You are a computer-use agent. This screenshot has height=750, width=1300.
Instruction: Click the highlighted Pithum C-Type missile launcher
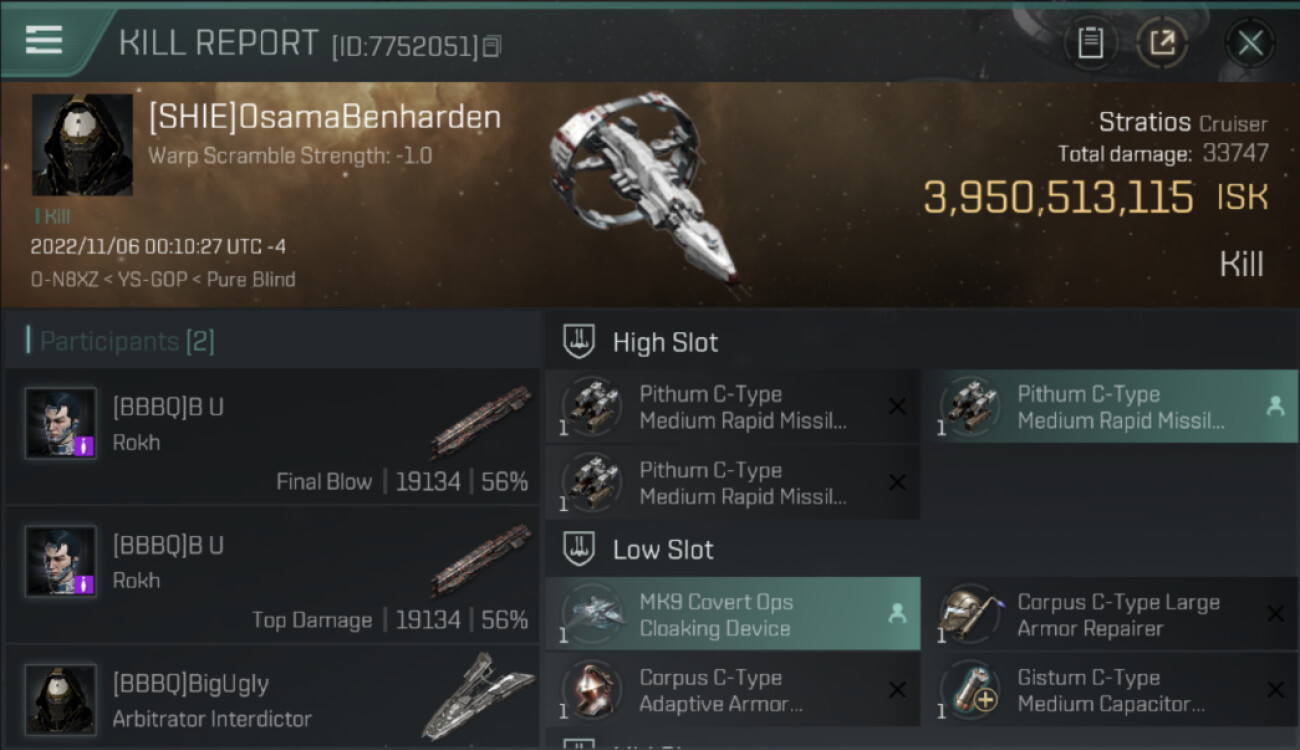[x=1108, y=407]
